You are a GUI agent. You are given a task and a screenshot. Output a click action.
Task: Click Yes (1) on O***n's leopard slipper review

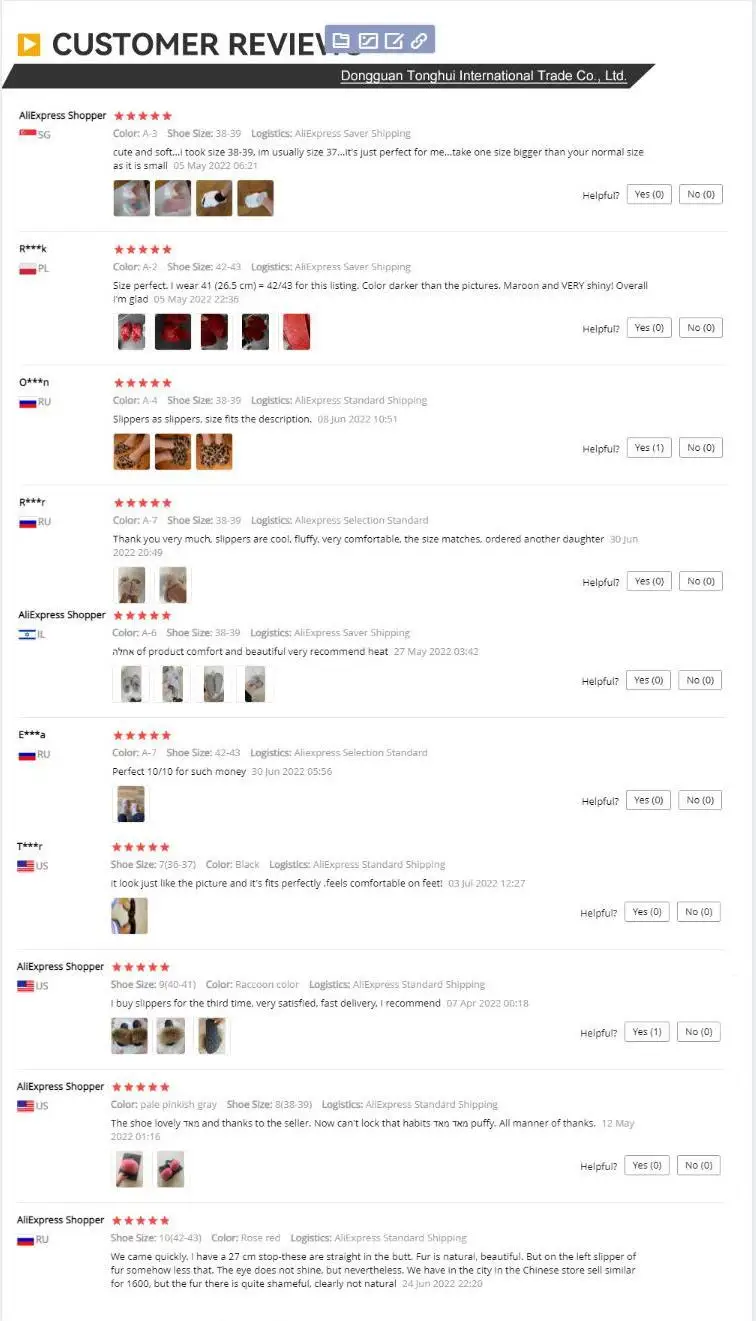pos(649,448)
